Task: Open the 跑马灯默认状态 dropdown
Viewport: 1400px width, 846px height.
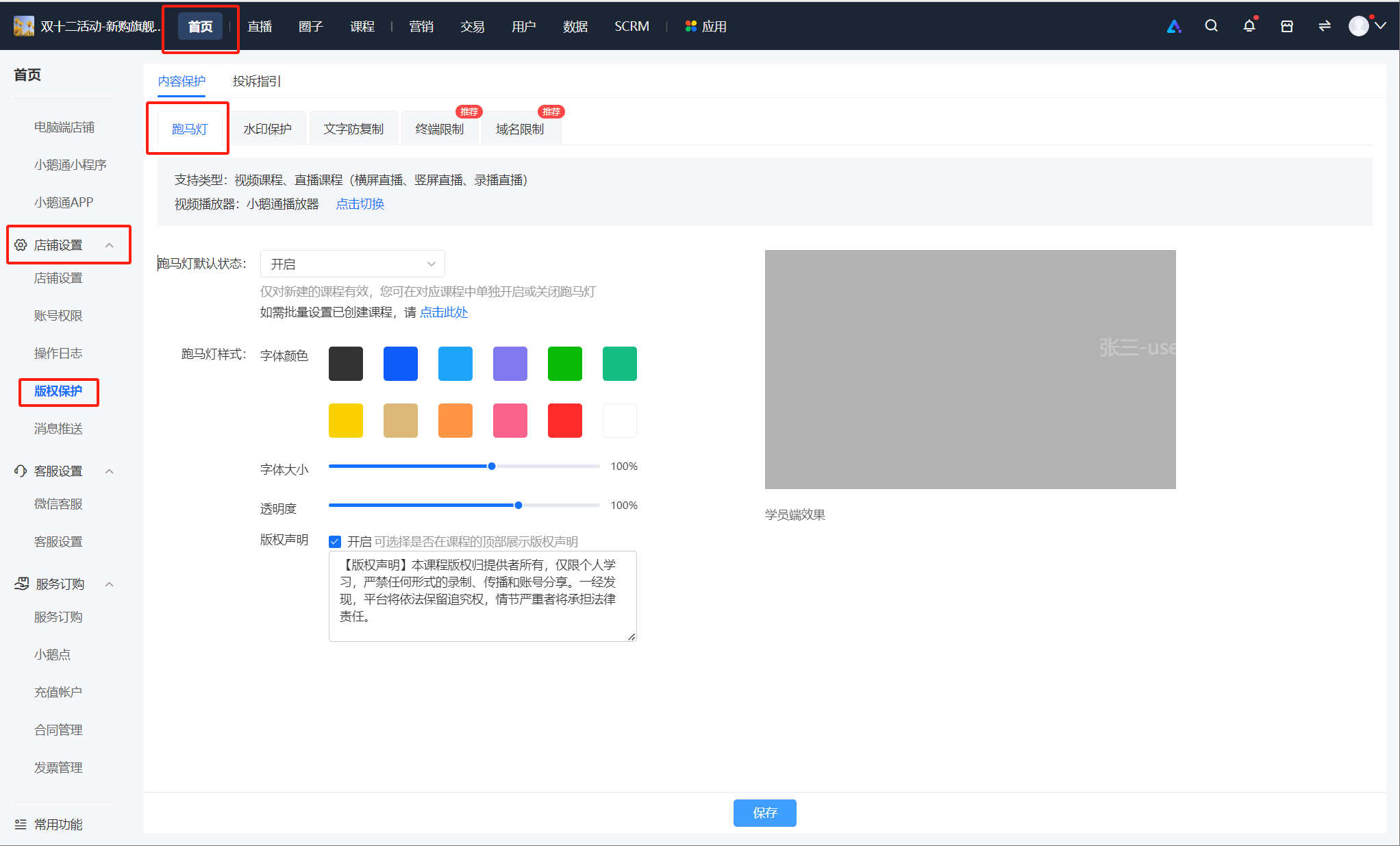Action: tap(353, 264)
